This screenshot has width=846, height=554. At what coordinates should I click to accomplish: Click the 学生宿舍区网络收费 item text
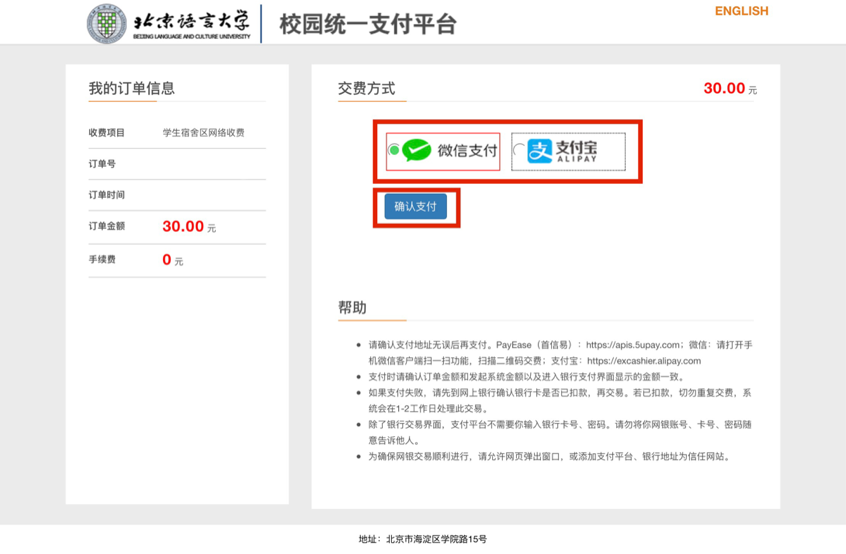tap(203, 132)
